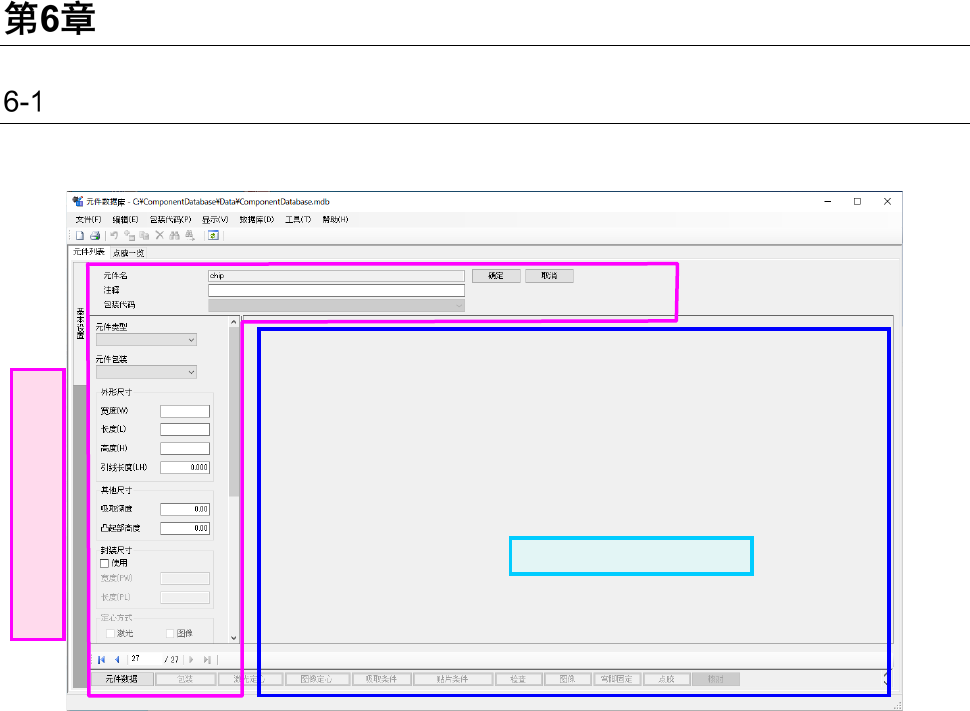Go to first record navigation arrow
Viewport: 970px width, 711px height.
(101, 660)
